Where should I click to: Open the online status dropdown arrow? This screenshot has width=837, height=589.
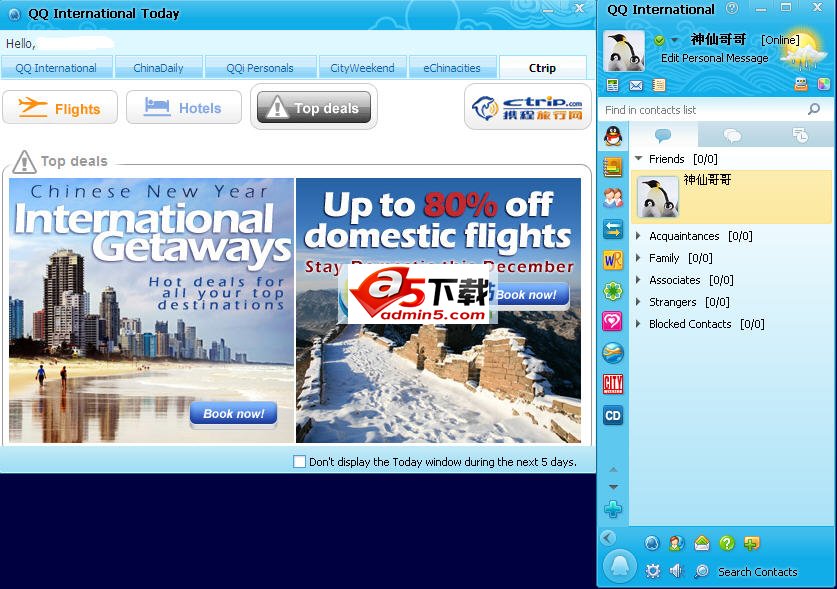pyautogui.click(x=675, y=40)
